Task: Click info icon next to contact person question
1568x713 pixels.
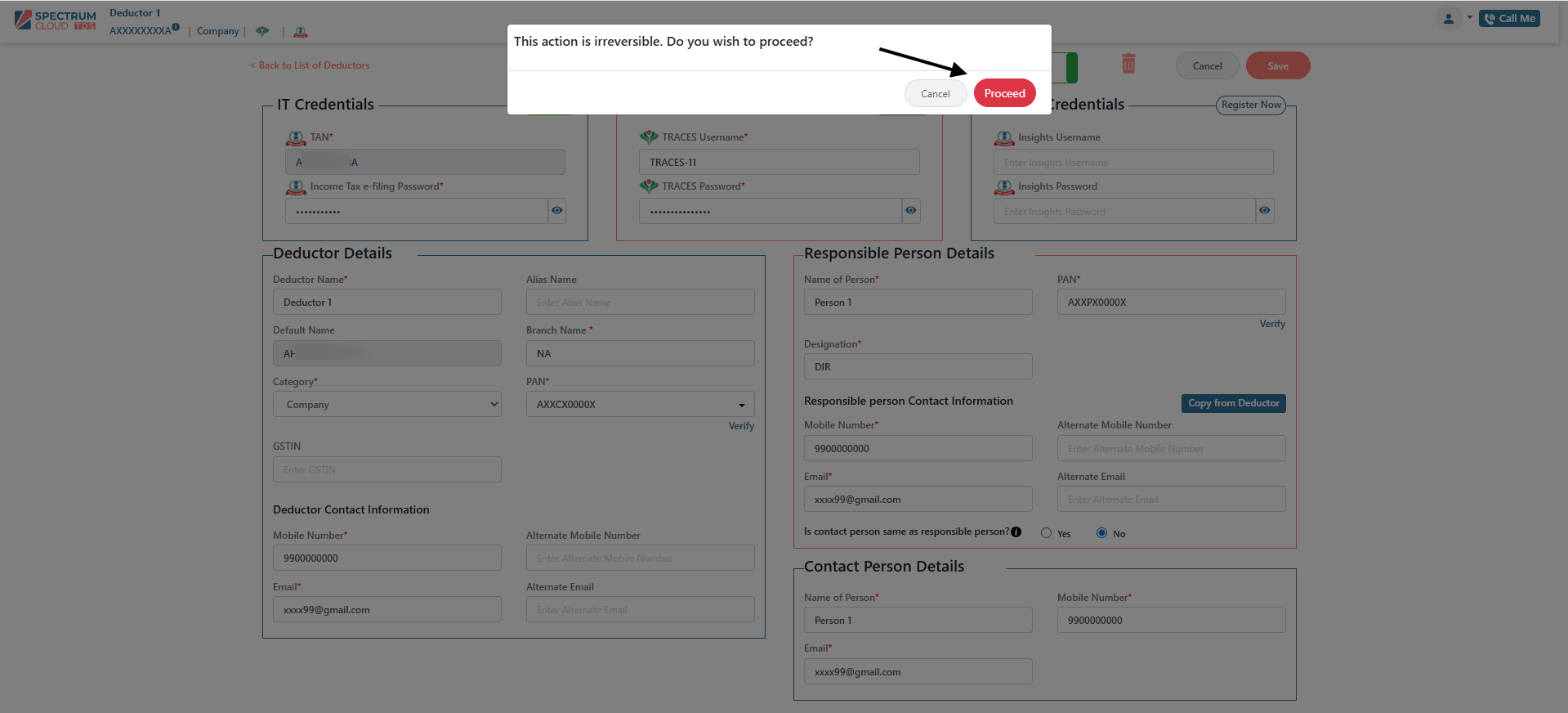Action: [1016, 531]
